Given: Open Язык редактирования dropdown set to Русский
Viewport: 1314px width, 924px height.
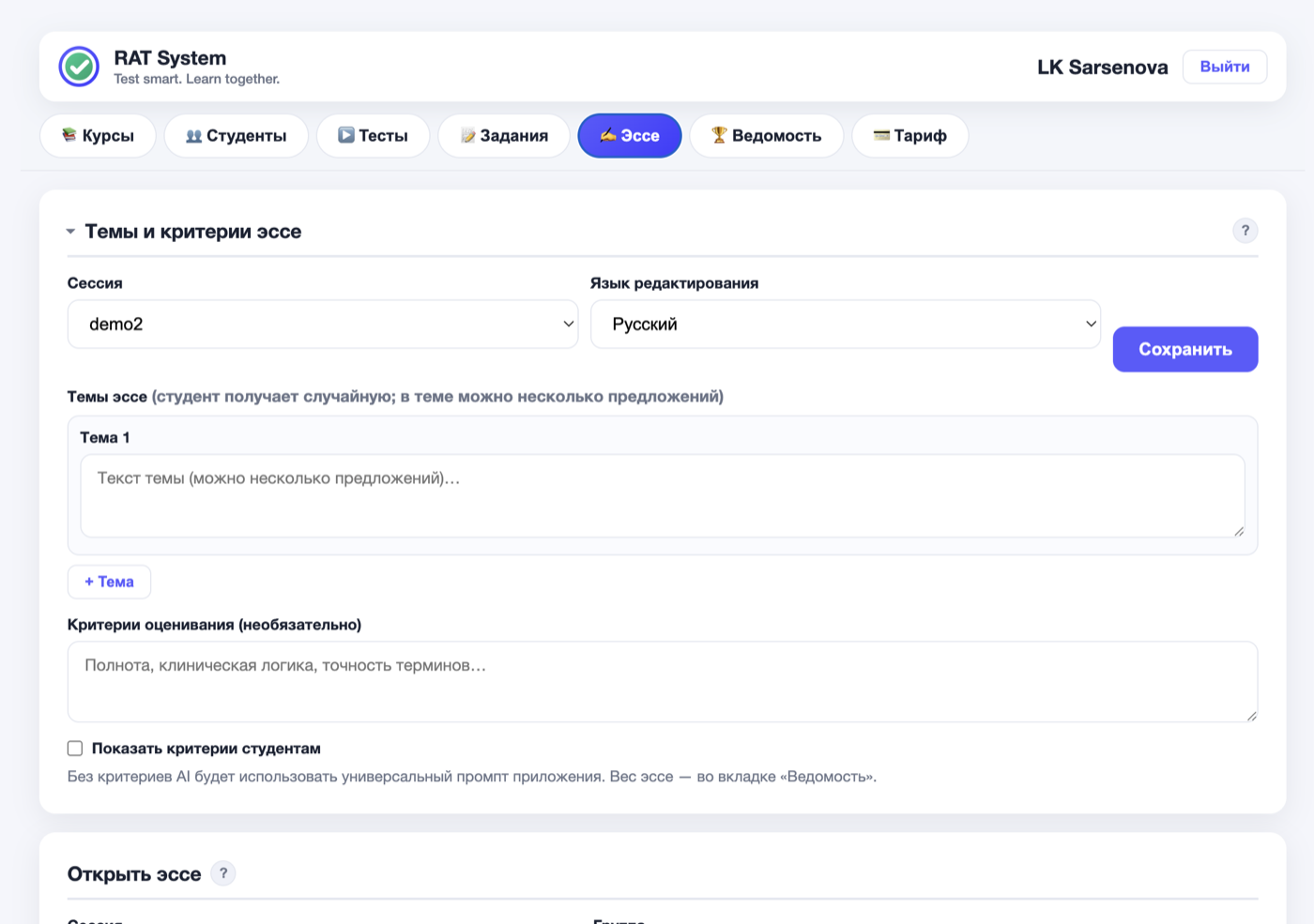Looking at the screenshot, I should pos(845,325).
